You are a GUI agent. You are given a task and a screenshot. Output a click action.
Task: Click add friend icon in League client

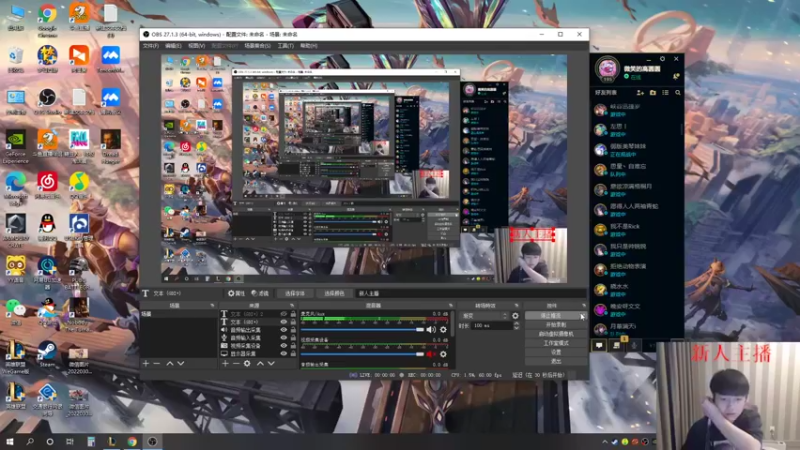(x=640, y=92)
